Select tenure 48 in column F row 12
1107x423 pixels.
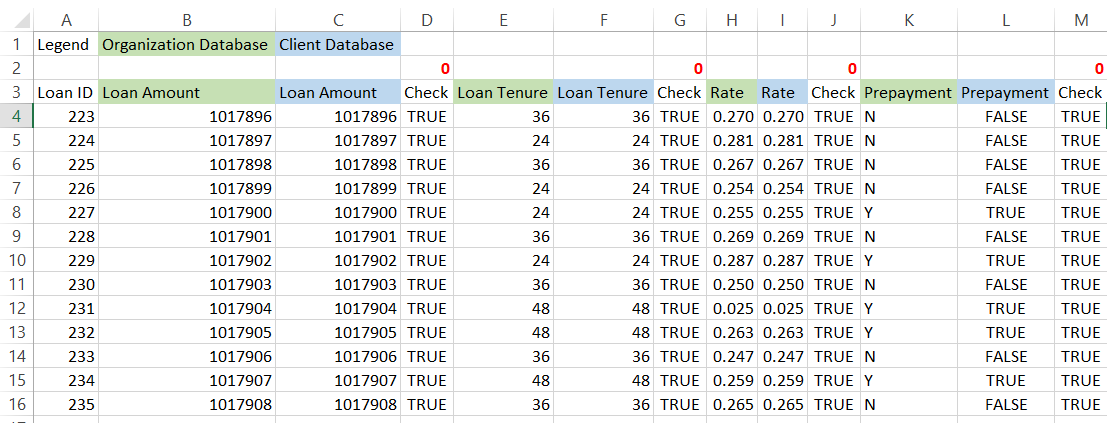coord(603,308)
